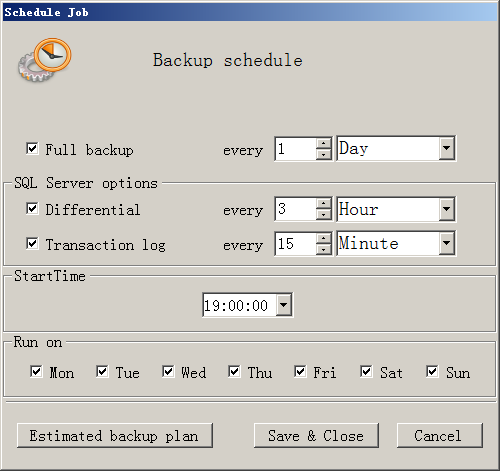Uncheck the Tue run day
This screenshot has width=500, height=471.
pyautogui.click(x=102, y=371)
